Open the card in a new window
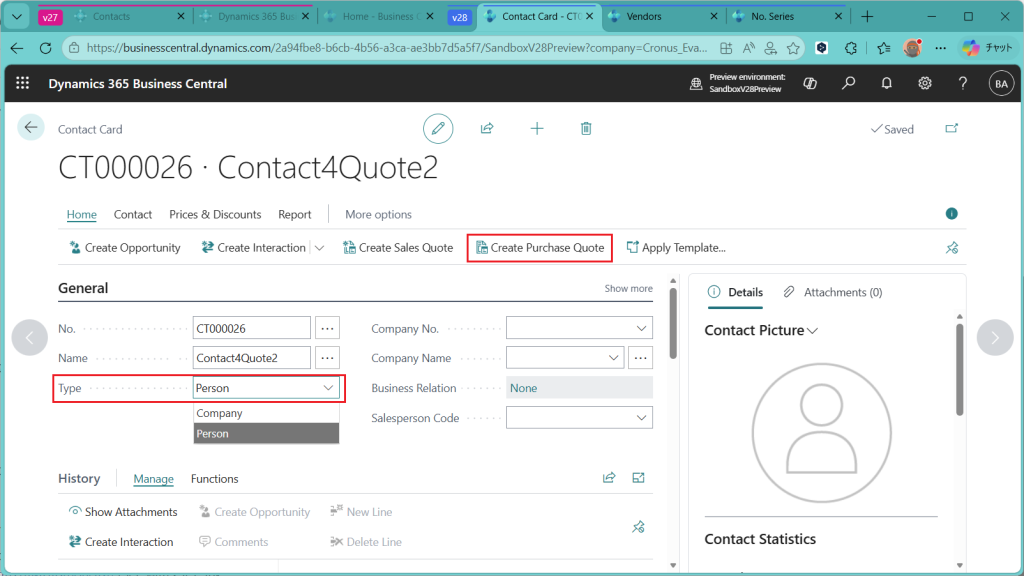 (951, 129)
